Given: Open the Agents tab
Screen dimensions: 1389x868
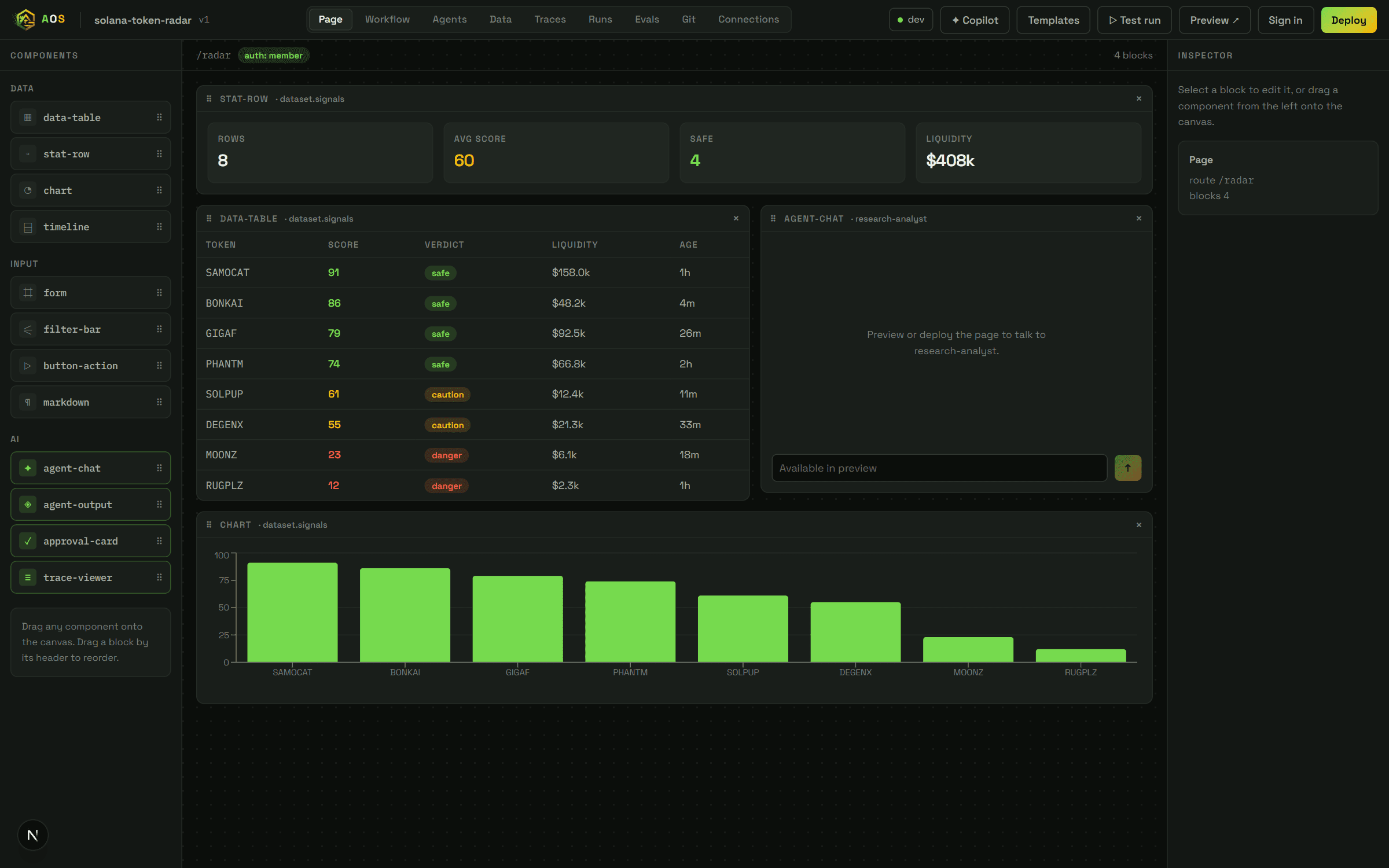Looking at the screenshot, I should [x=450, y=20].
